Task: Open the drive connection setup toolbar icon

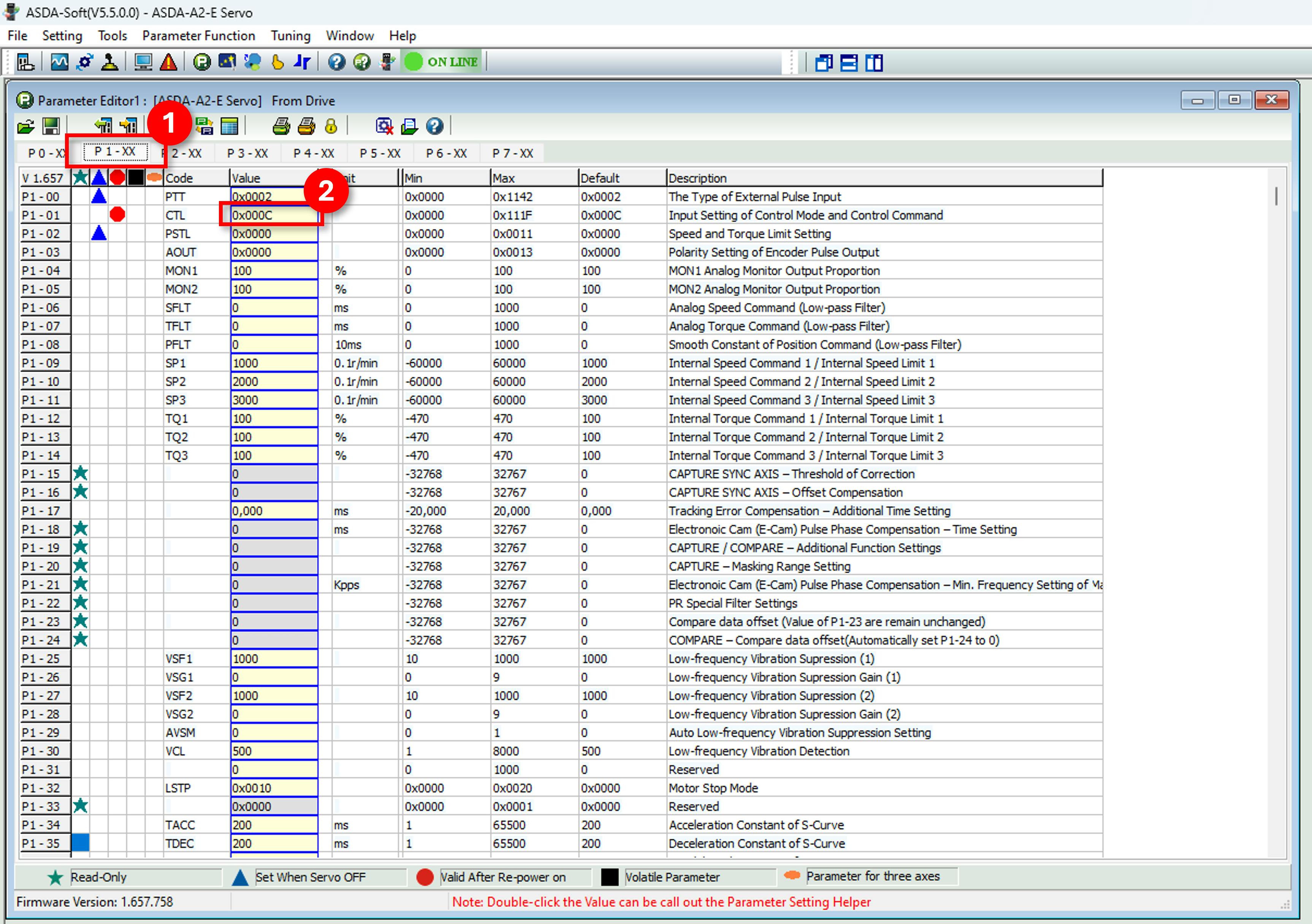Action: point(26,62)
